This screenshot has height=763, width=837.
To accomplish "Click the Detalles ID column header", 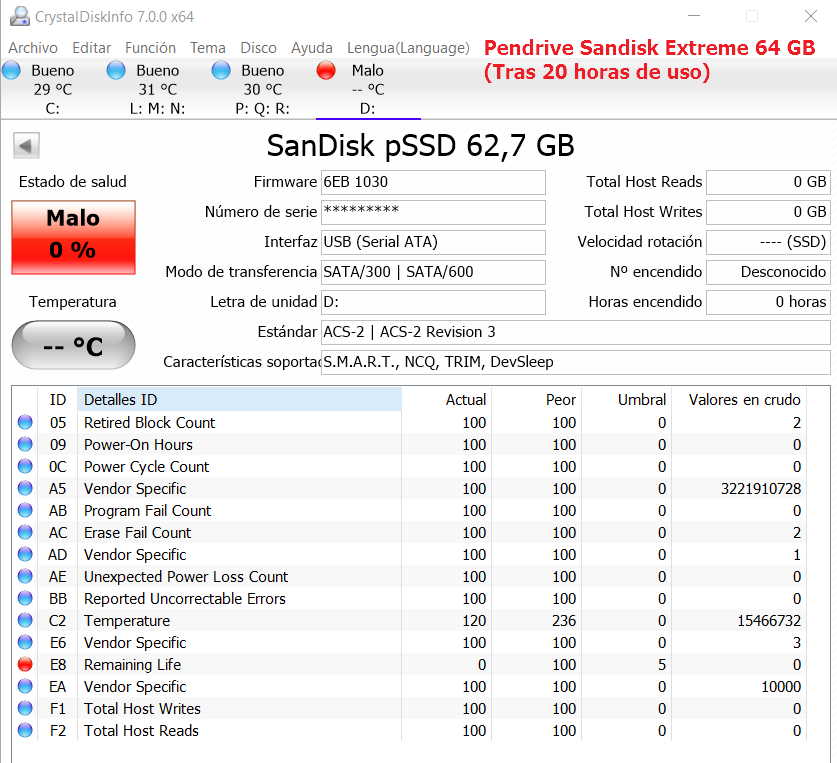I will tap(240, 399).
